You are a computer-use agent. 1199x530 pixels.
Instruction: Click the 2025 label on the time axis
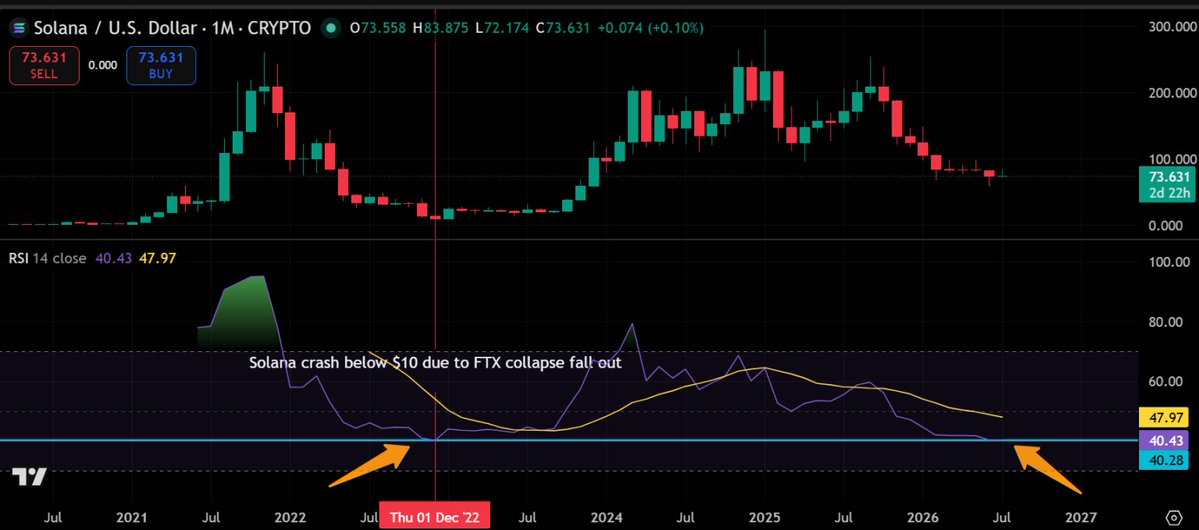[x=765, y=518]
